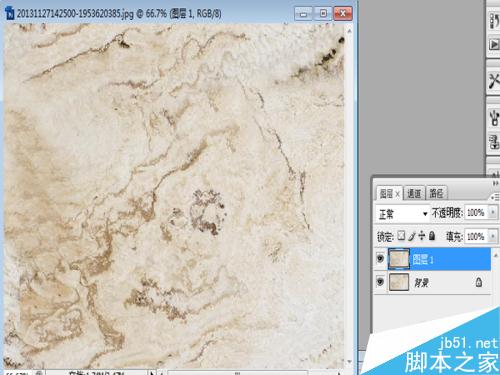Click the Photoshop document icon in title bar
This screenshot has width=500, height=375.
[x=10, y=14]
